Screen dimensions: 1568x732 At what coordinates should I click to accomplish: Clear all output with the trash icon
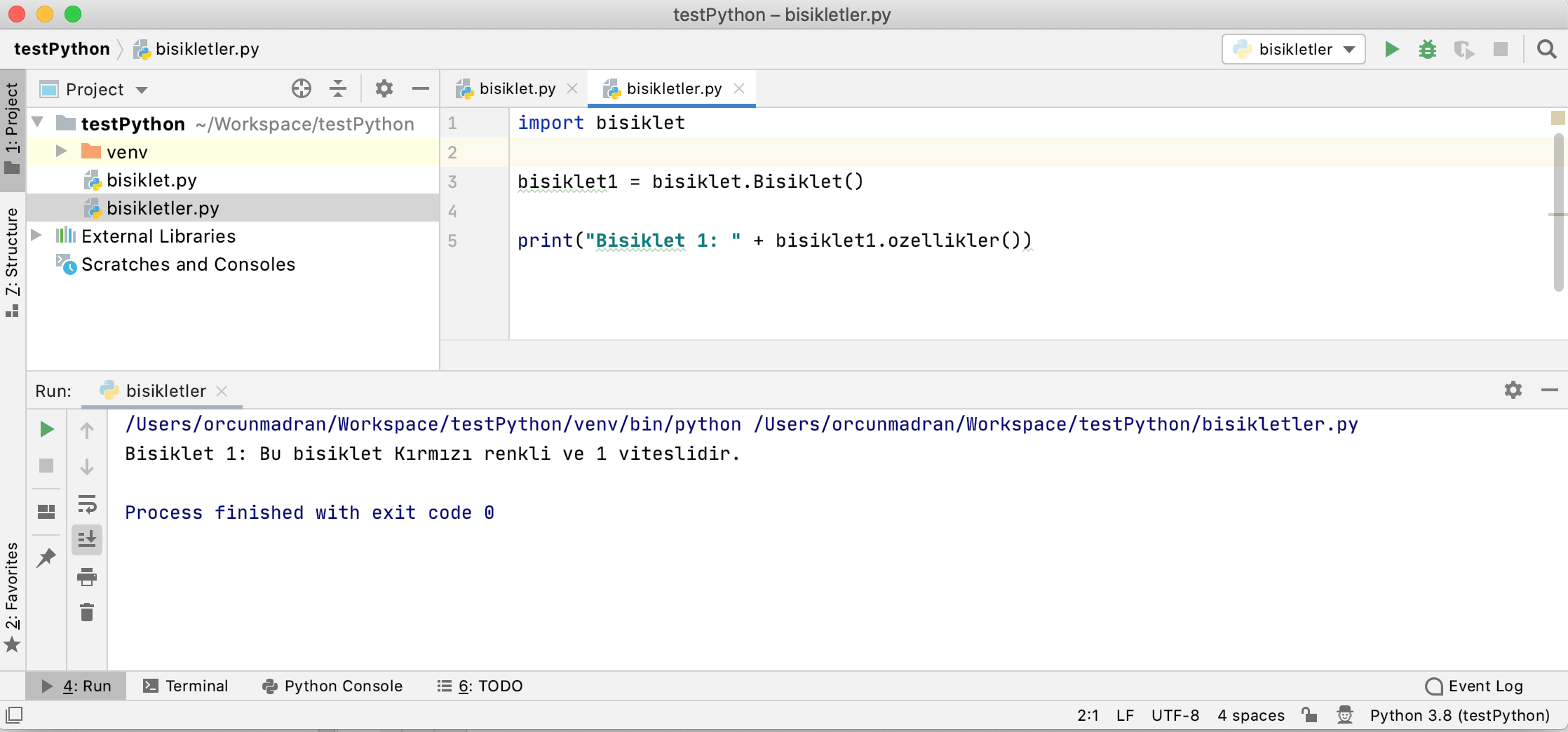click(87, 612)
